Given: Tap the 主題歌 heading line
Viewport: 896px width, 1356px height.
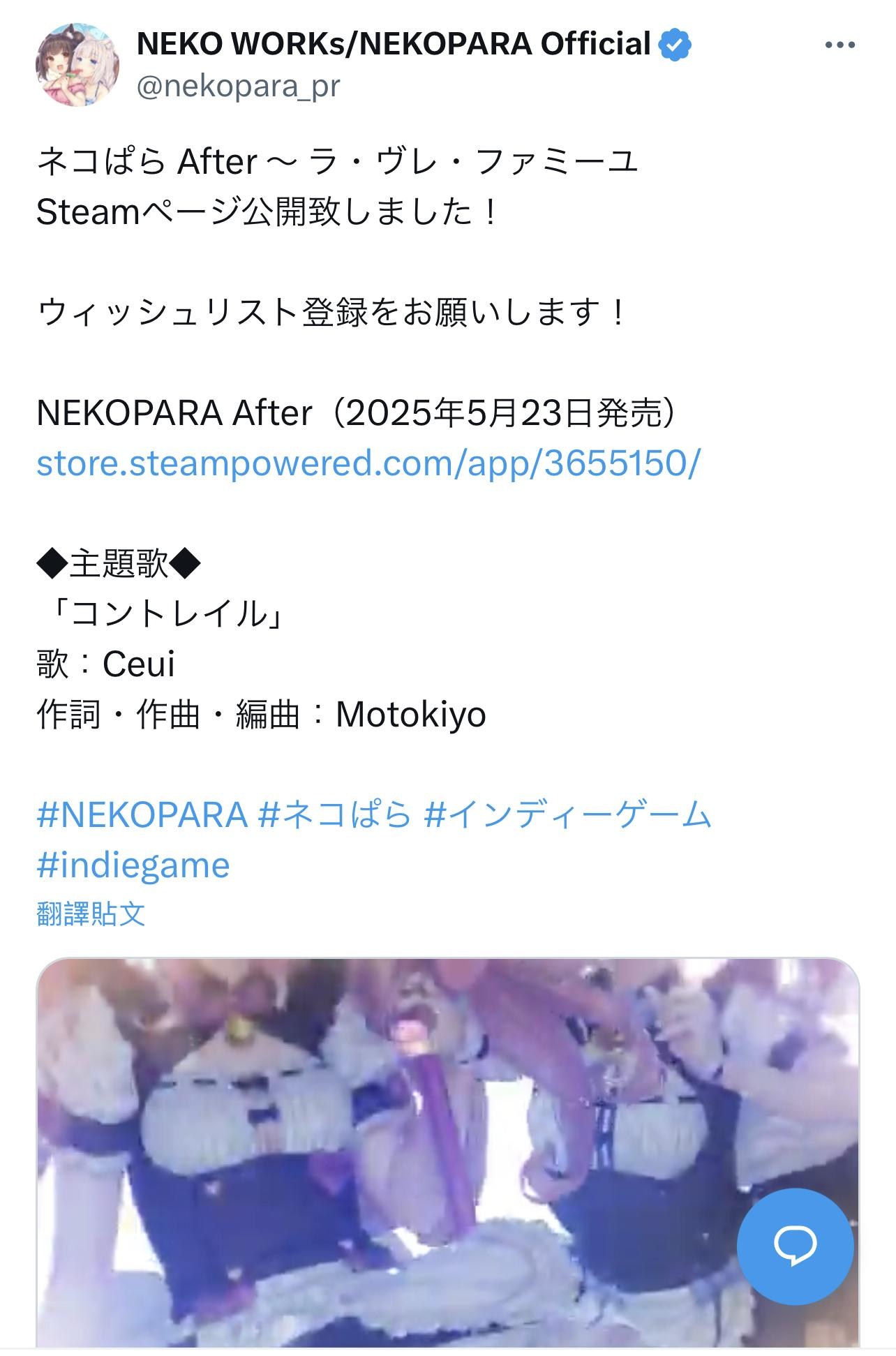Looking at the screenshot, I should tap(119, 563).
